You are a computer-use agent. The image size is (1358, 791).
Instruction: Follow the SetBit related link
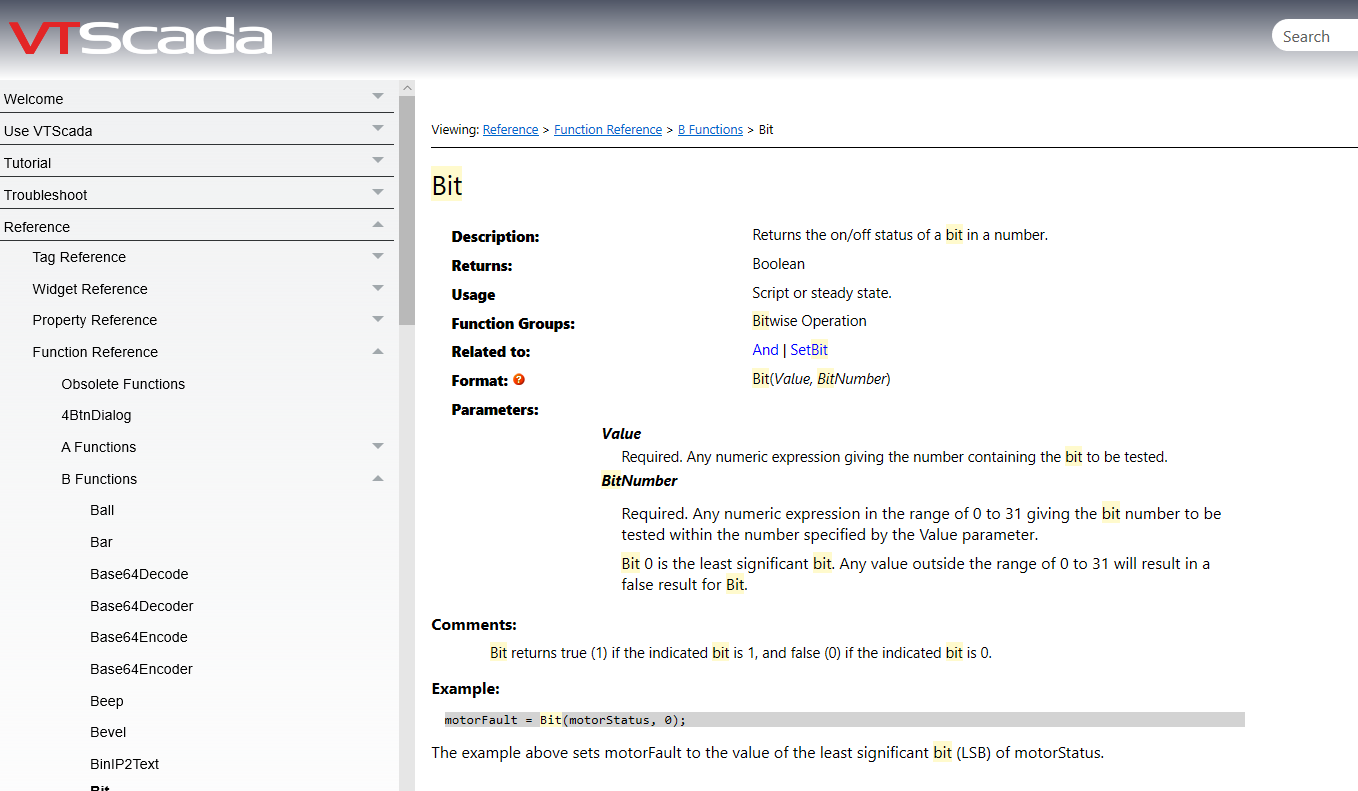[809, 350]
